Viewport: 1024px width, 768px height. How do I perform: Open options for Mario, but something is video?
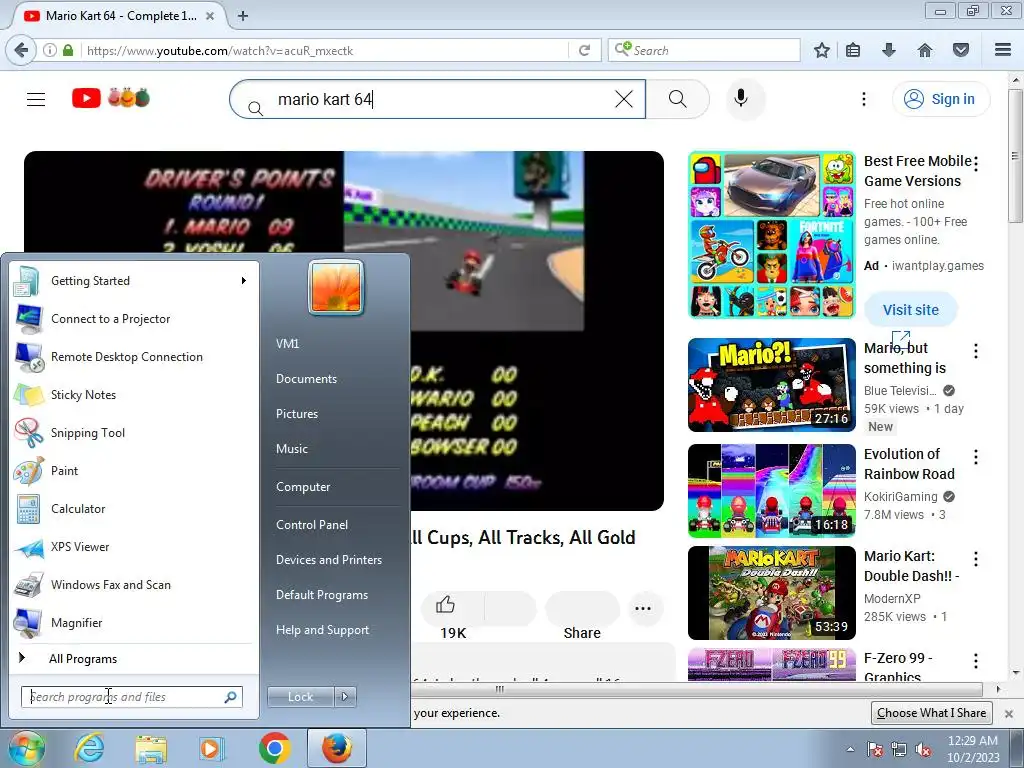[976, 351]
